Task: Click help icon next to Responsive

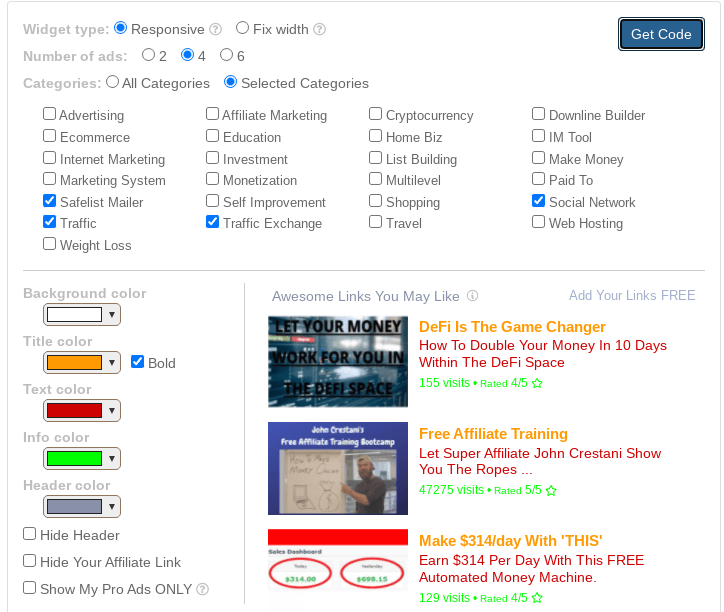Action: (x=215, y=30)
